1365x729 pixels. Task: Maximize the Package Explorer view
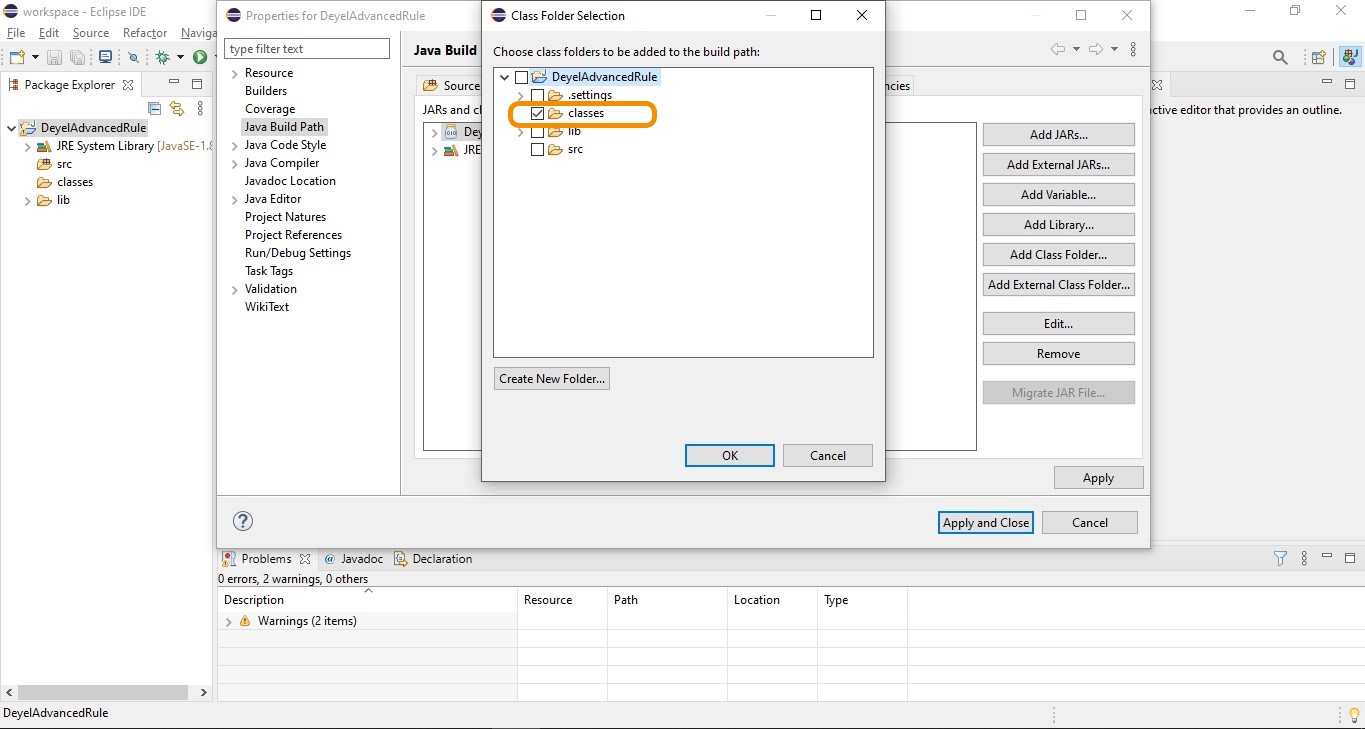tap(197, 84)
